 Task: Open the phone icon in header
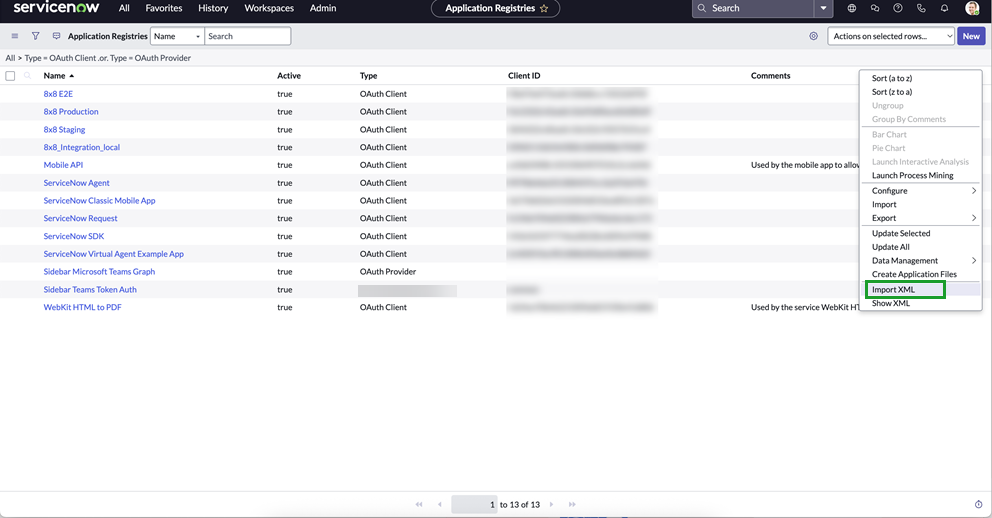tap(921, 8)
